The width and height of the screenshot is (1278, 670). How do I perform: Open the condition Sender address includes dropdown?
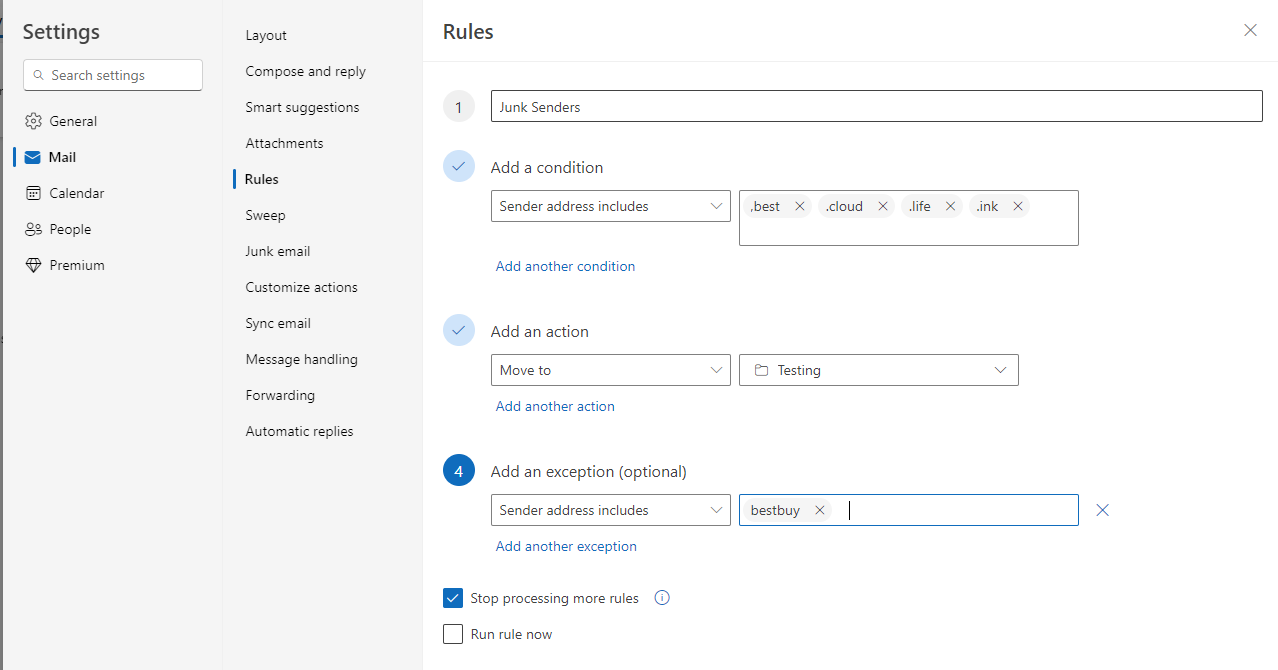point(611,206)
